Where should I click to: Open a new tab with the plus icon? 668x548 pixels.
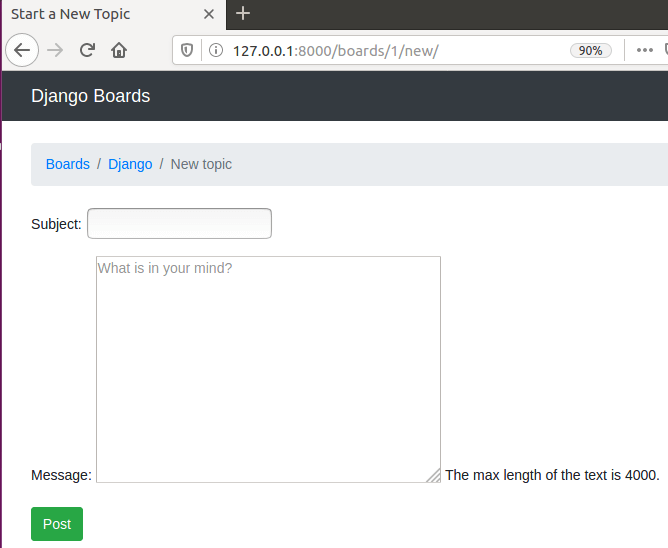[243, 13]
